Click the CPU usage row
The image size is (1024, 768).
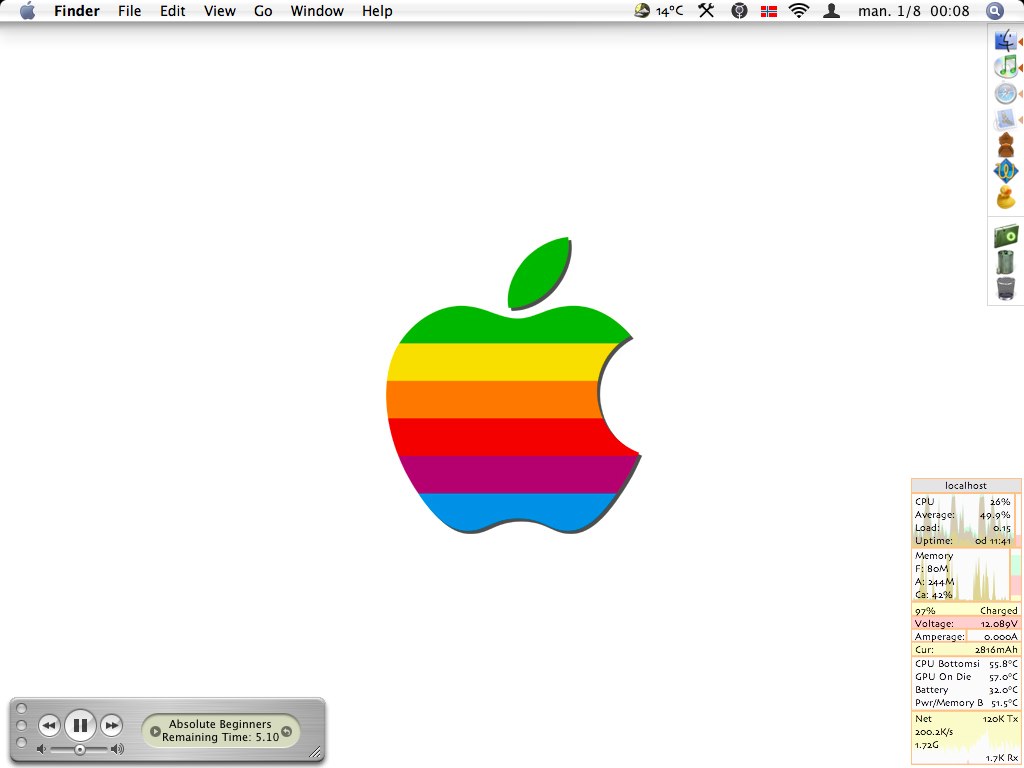point(963,502)
